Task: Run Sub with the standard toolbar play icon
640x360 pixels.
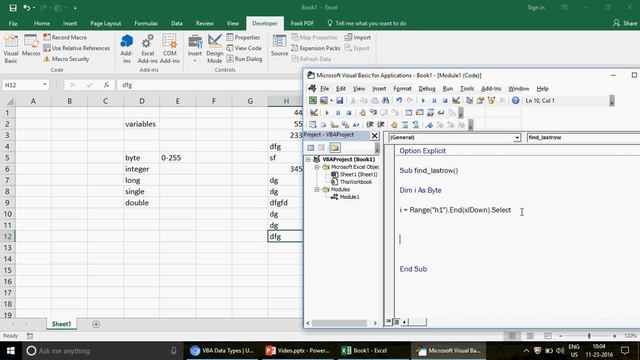Action: pos(423,100)
